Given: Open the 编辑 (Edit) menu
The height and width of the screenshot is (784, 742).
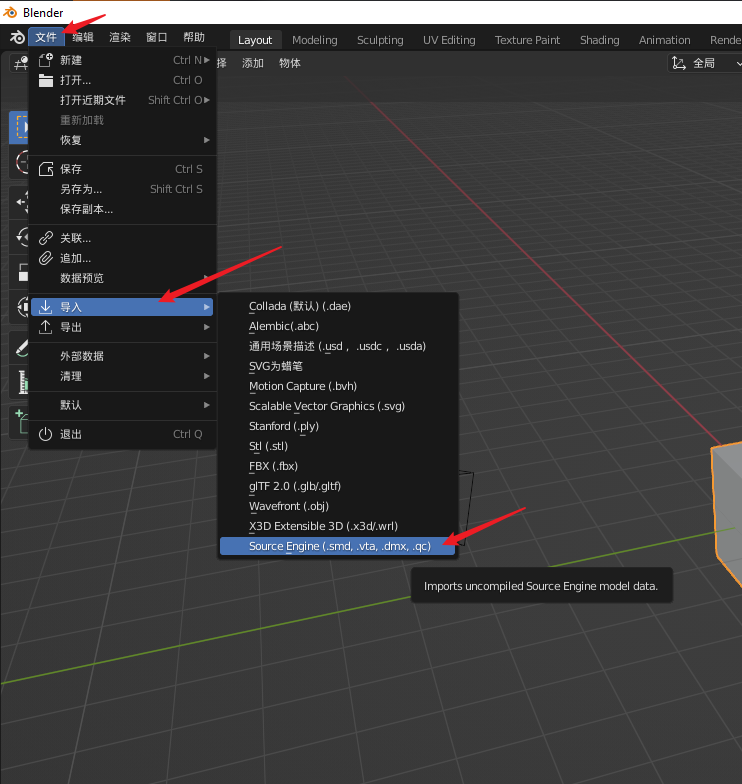Looking at the screenshot, I should [83, 37].
